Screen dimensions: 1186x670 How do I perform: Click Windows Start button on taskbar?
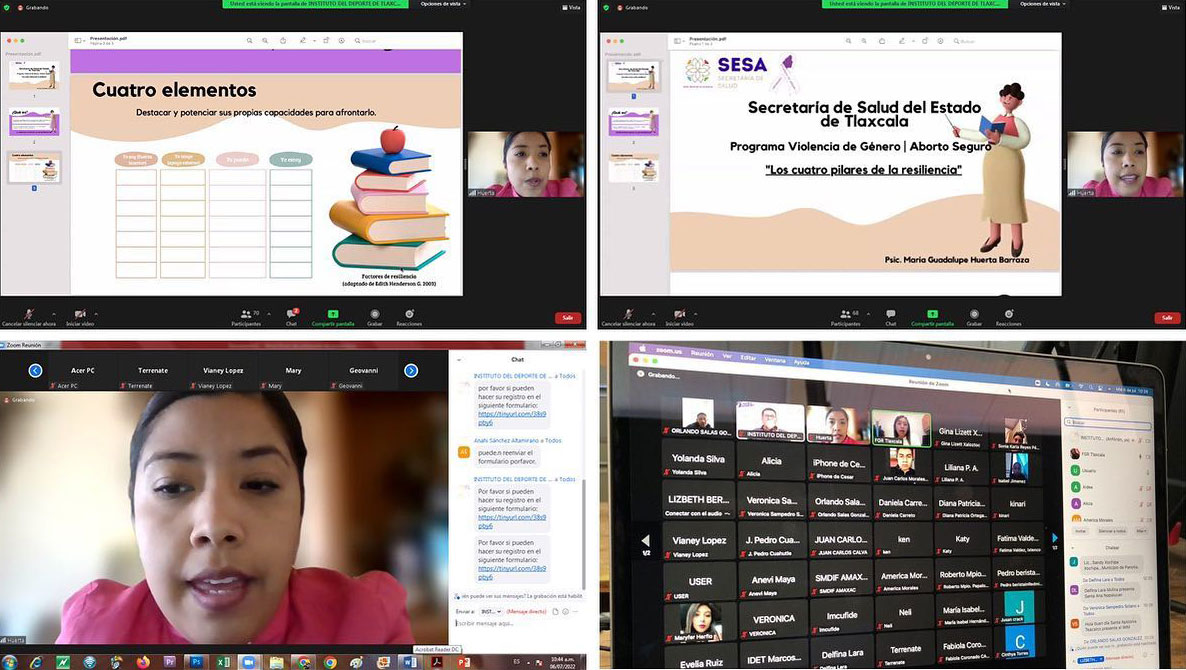(9, 662)
